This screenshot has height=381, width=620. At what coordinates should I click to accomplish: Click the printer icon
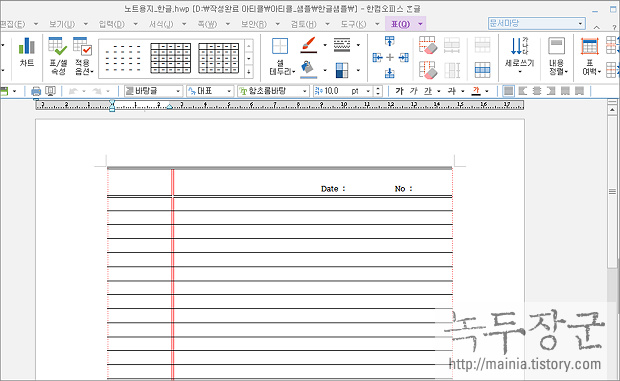(x=36, y=91)
